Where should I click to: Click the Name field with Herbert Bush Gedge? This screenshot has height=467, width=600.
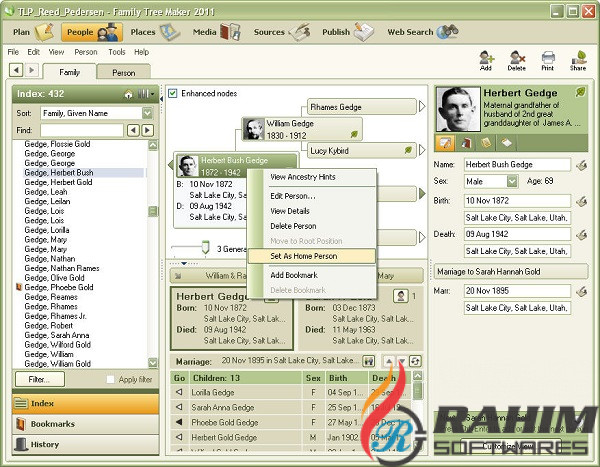click(517, 165)
